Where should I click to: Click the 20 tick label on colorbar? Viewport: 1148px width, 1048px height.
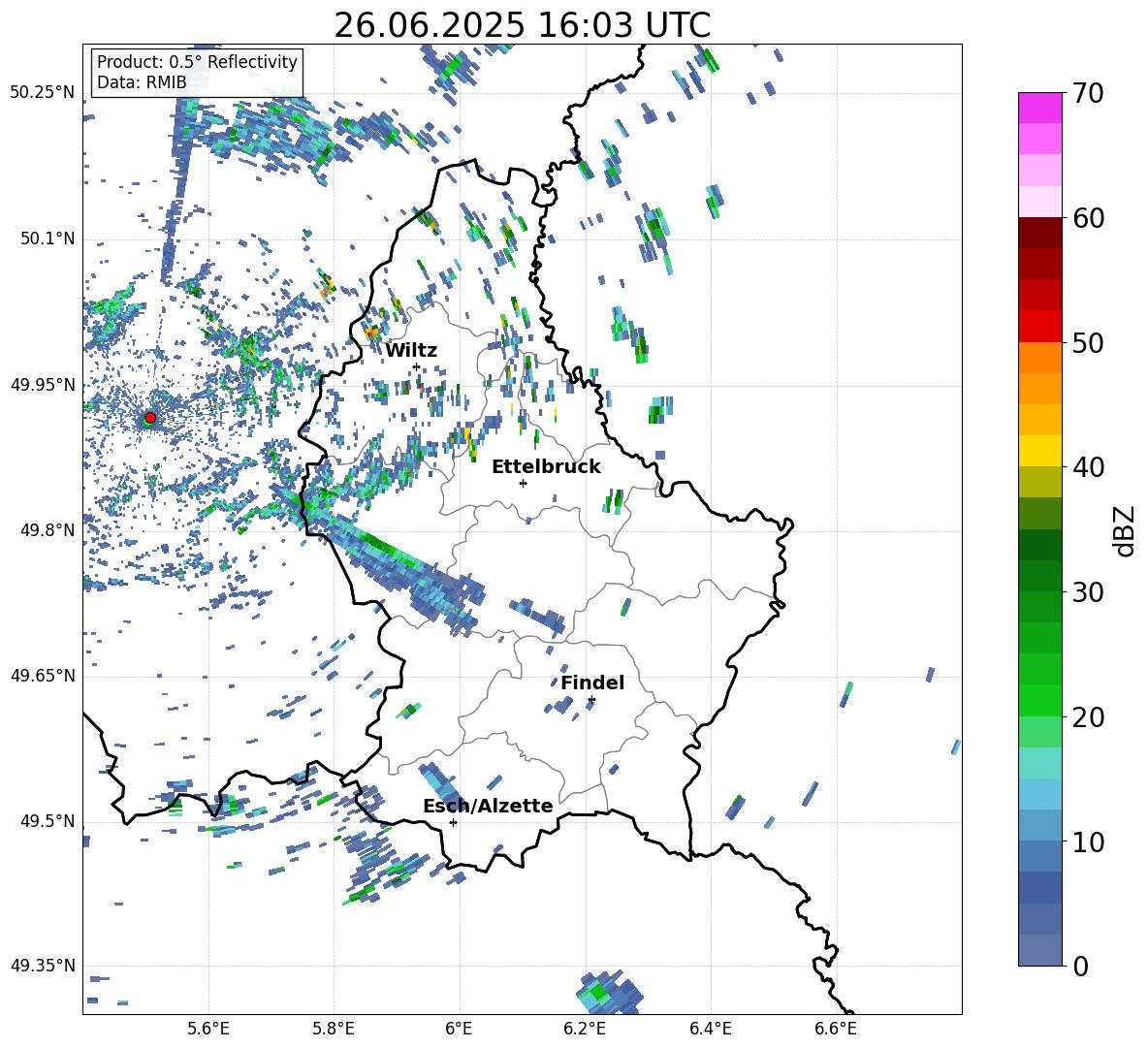(x=1087, y=717)
